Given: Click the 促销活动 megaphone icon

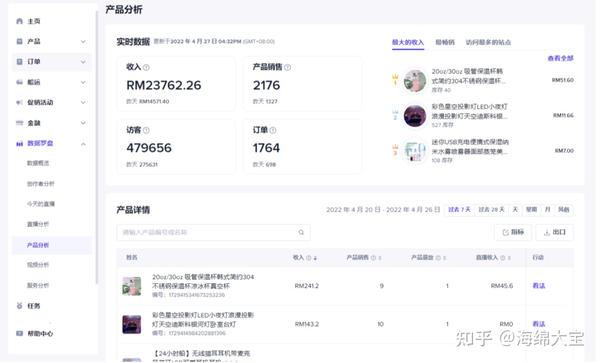Looking at the screenshot, I should 20,103.
